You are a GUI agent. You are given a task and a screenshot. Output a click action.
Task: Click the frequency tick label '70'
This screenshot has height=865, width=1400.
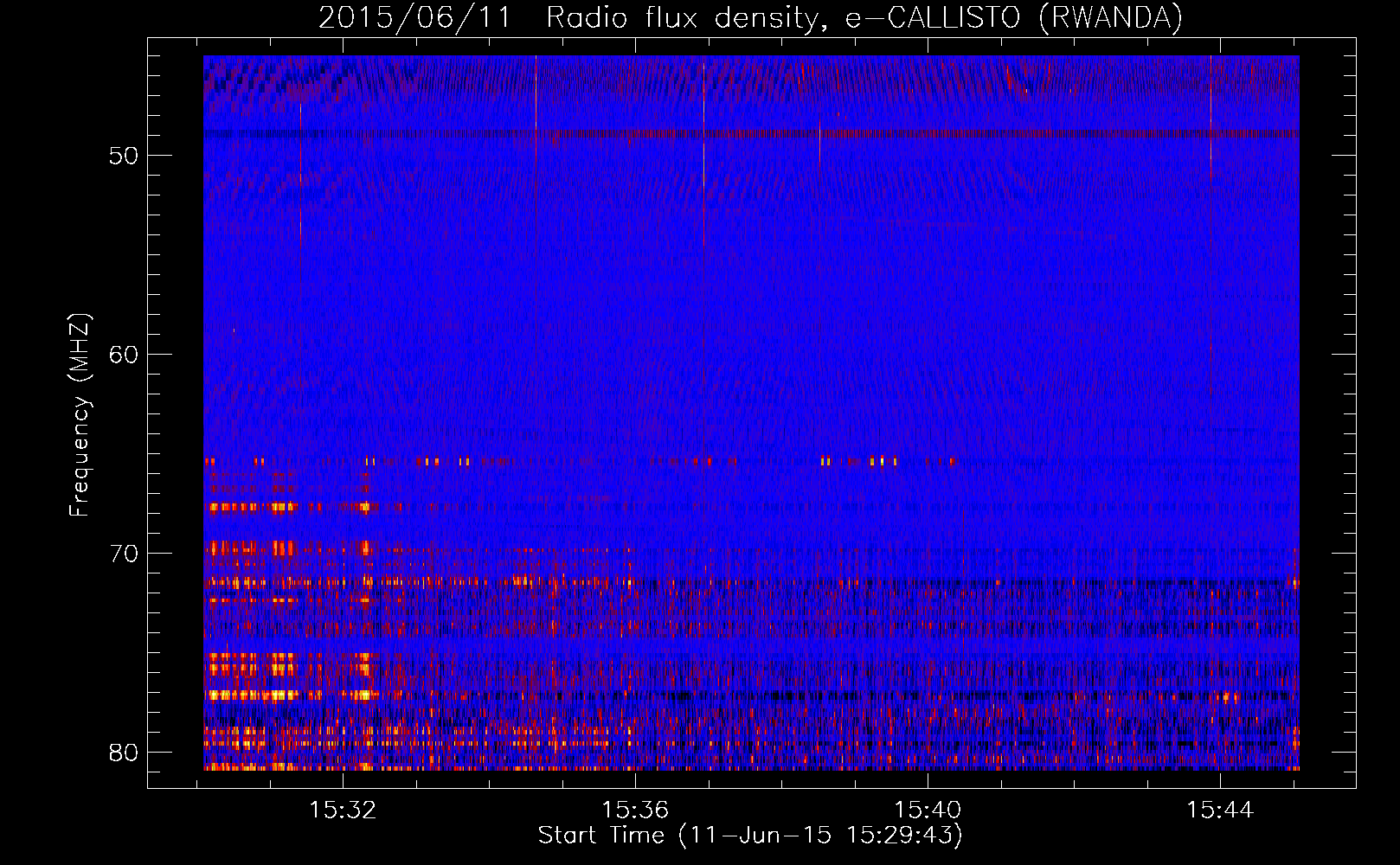click(x=125, y=554)
